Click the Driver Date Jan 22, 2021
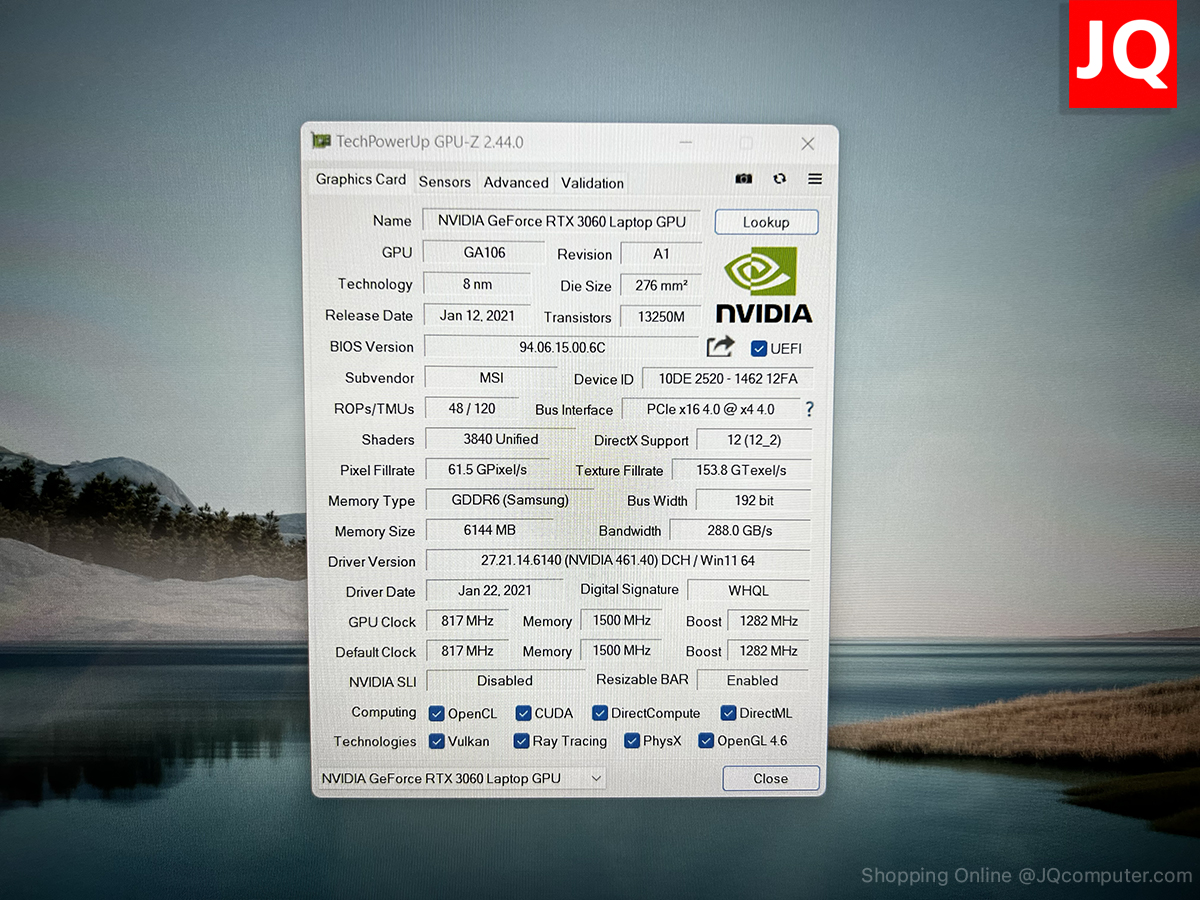The height and width of the screenshot is (900, 1200). pyautogui.click(x=495, y=590)
